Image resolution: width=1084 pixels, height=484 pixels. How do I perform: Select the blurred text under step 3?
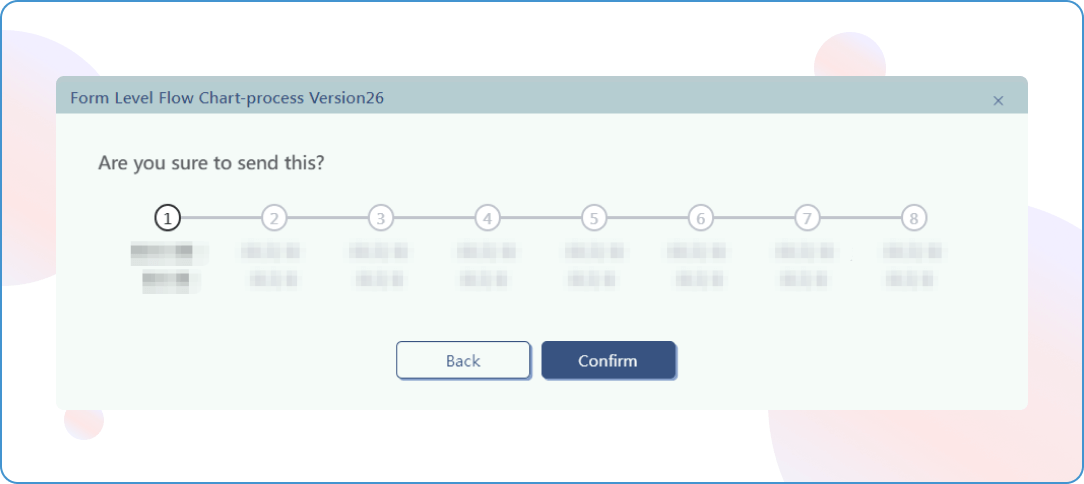pos(380,266)
